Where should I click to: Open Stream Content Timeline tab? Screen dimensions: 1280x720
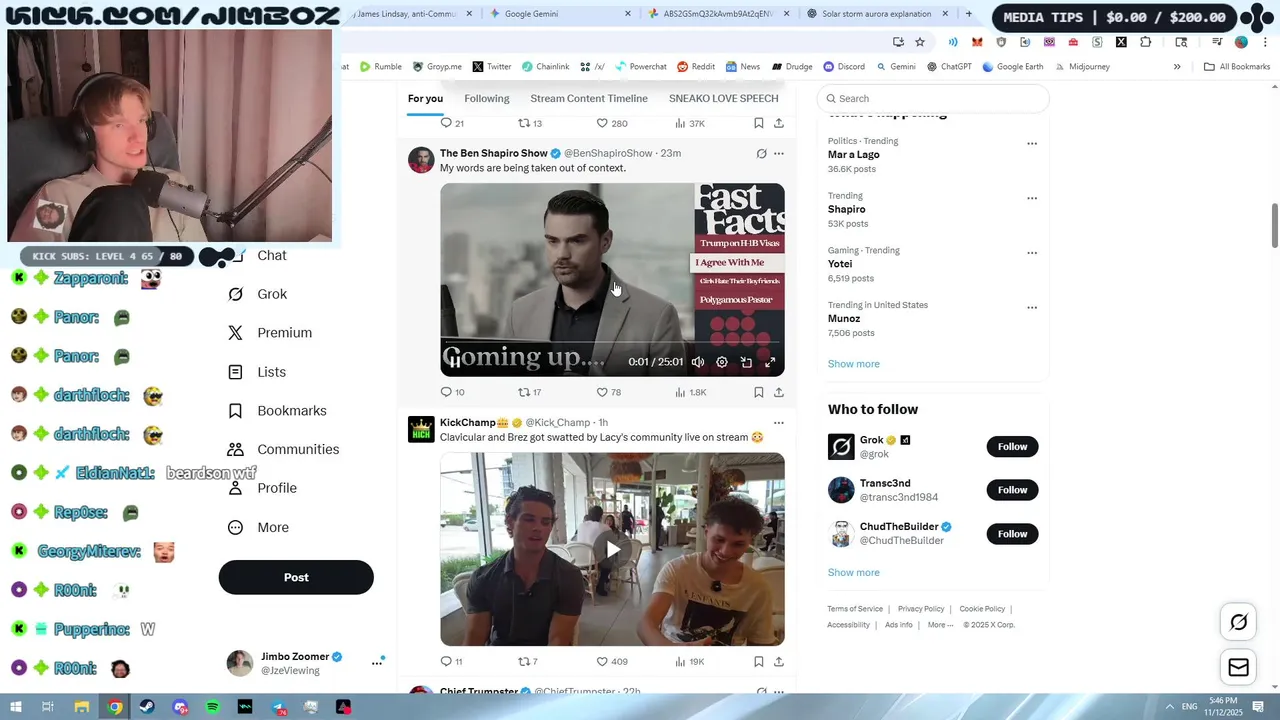coord(589,98)
